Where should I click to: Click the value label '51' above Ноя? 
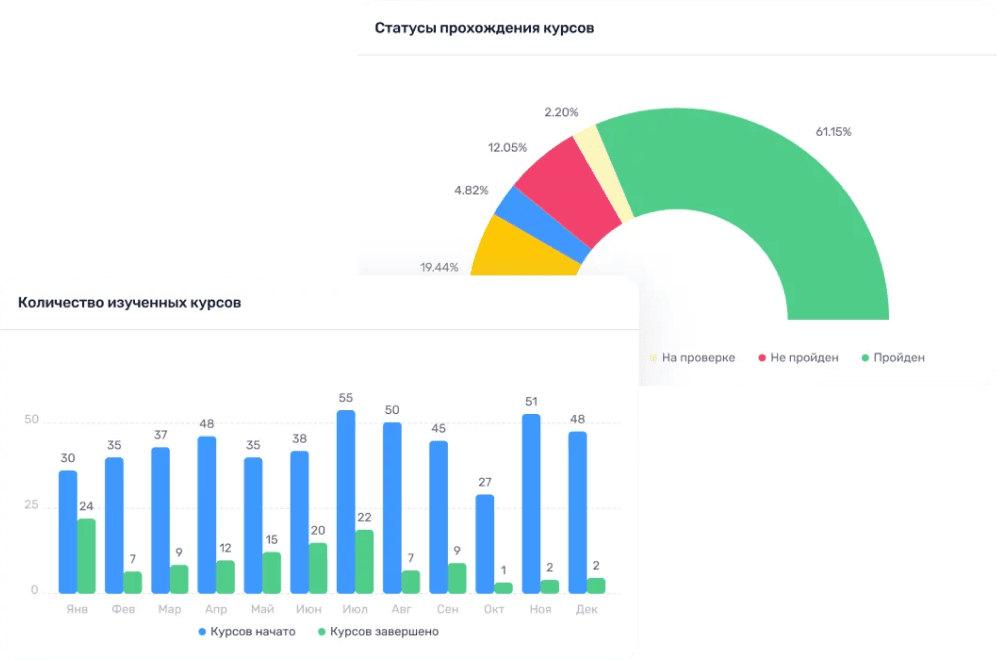(531, 402)
